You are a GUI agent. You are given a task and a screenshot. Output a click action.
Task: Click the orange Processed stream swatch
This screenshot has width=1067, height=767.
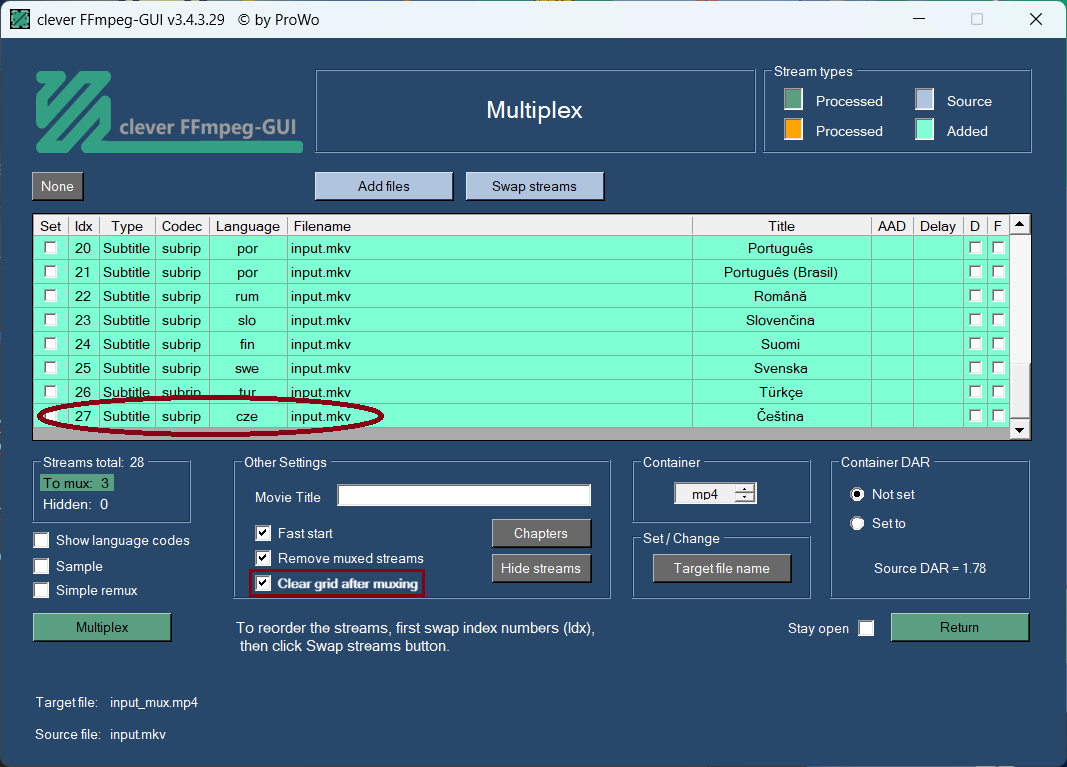pos(793,129)
